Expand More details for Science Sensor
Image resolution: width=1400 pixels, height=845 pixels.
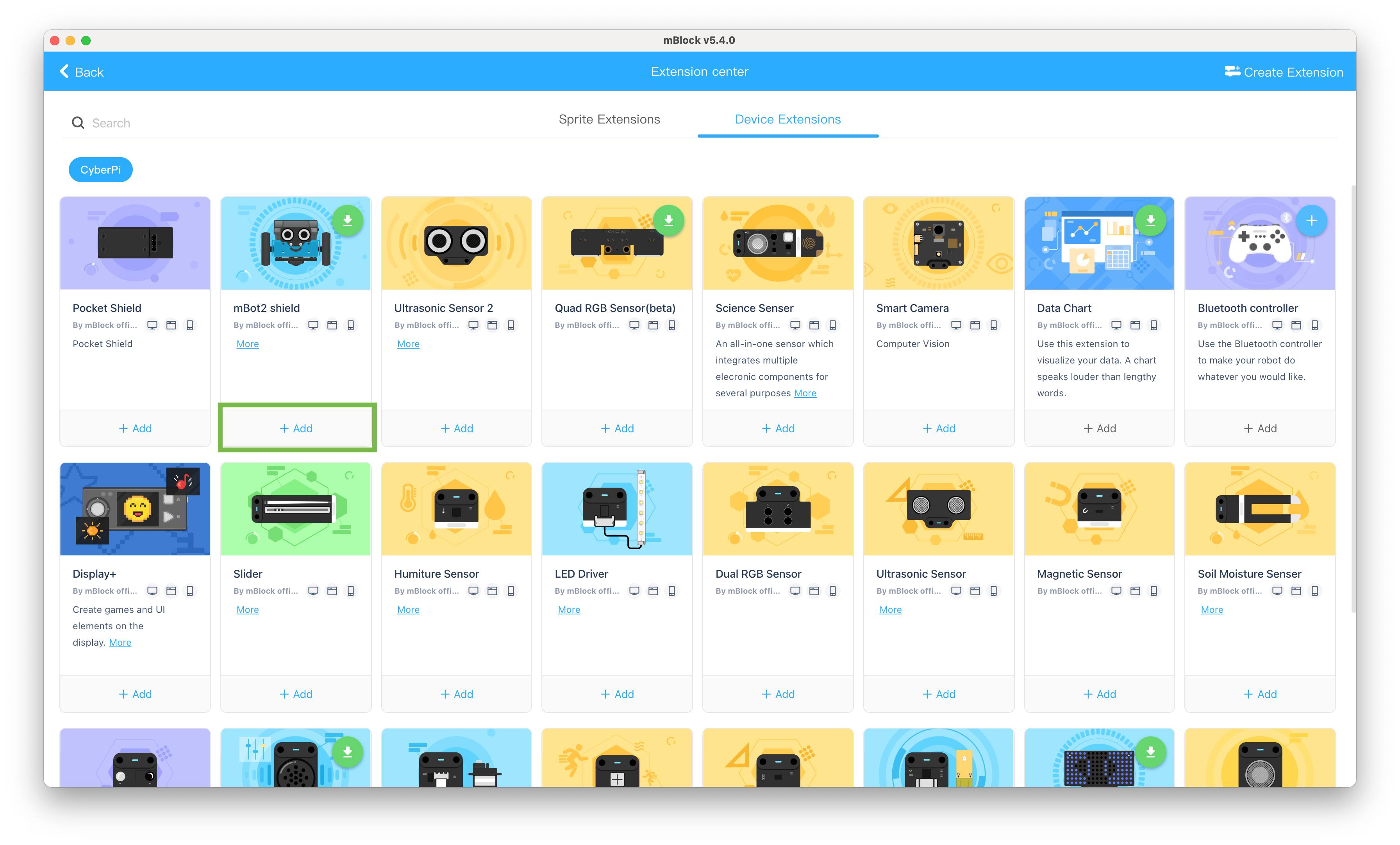[x=806, y=392]
